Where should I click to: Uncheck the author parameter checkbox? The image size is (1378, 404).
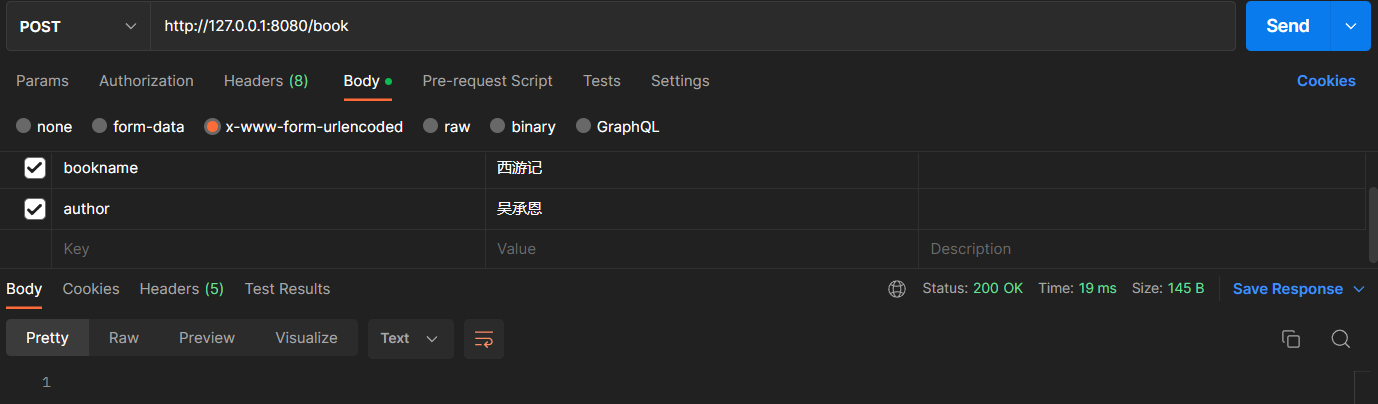[x=35, y=209]
